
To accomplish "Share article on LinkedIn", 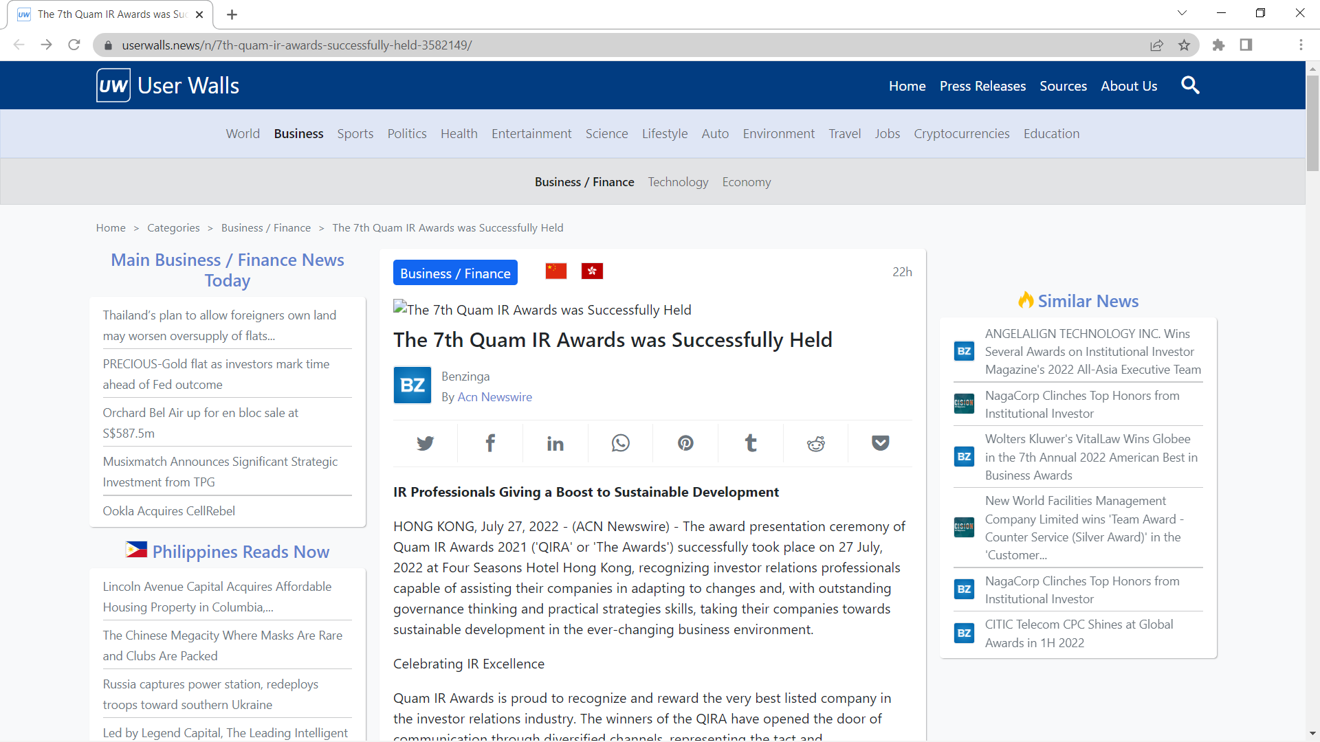I will click(x=555, y=443).
